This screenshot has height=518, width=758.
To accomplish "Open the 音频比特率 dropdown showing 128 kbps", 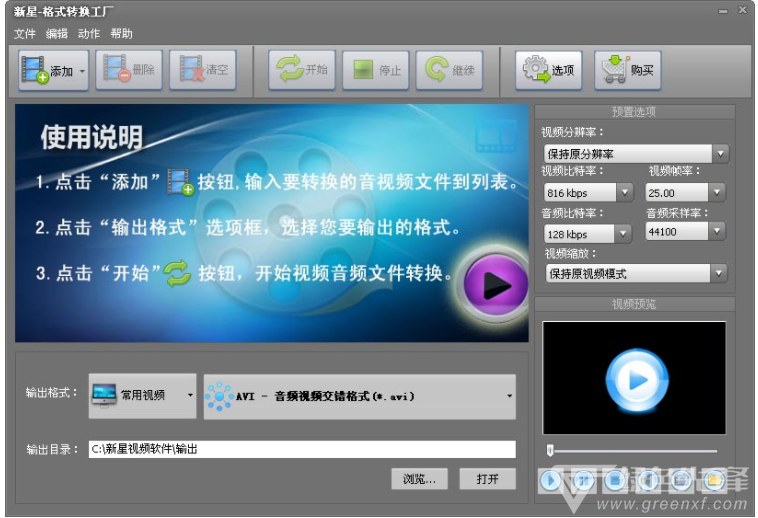I will 587,234.
